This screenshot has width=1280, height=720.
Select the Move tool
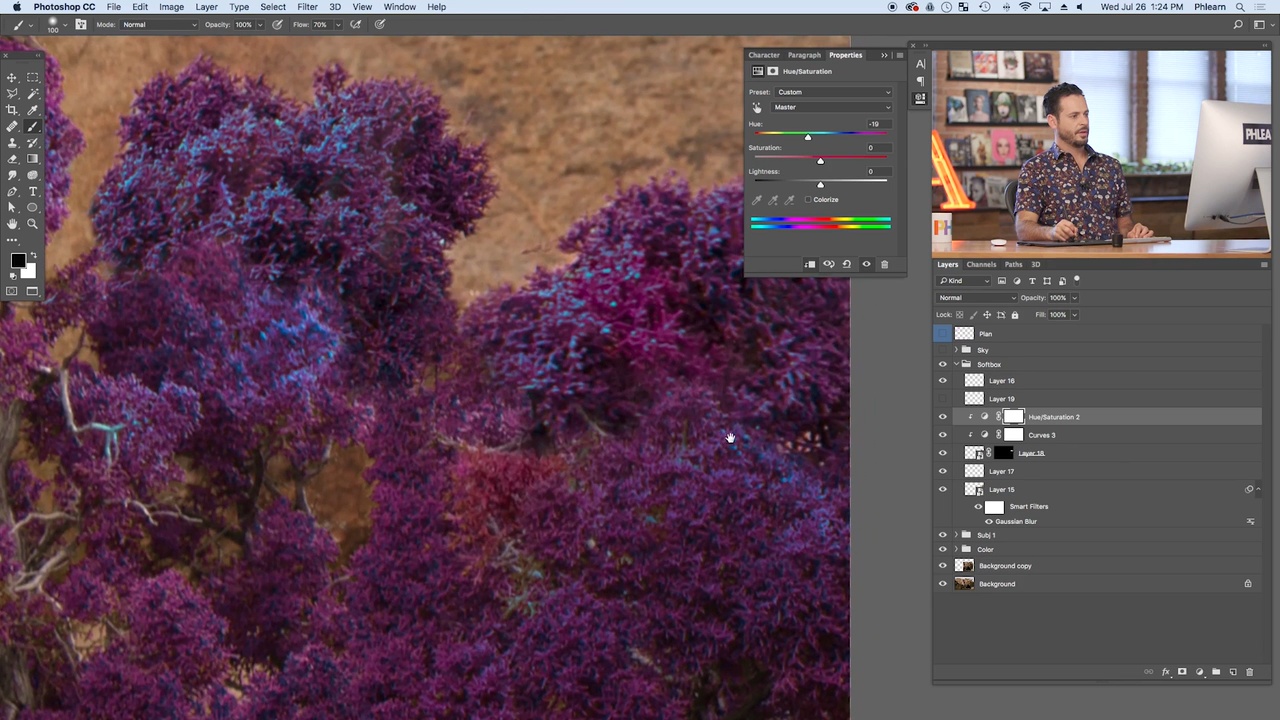(12, 77)
